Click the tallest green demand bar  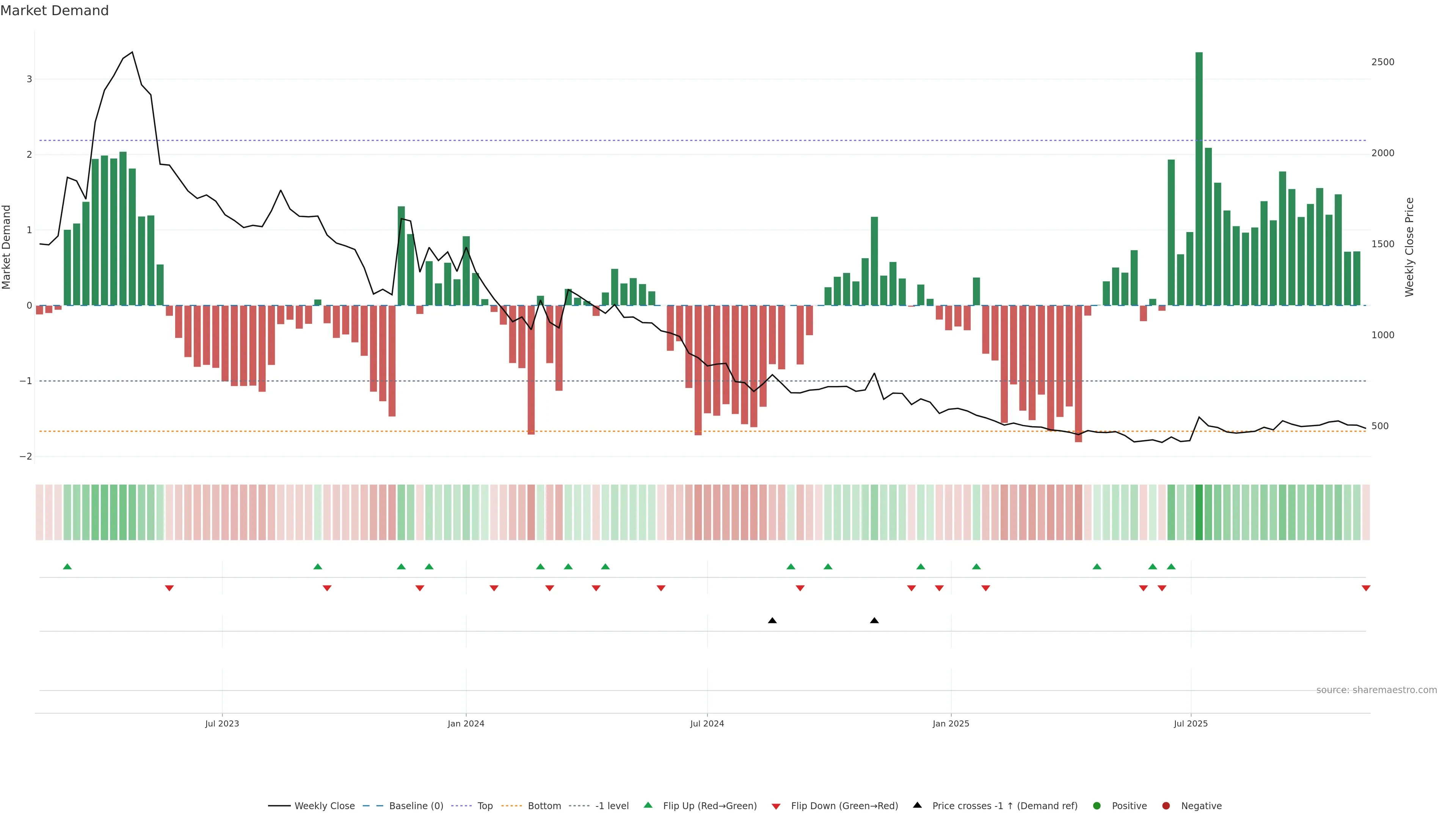(1199, 181)
